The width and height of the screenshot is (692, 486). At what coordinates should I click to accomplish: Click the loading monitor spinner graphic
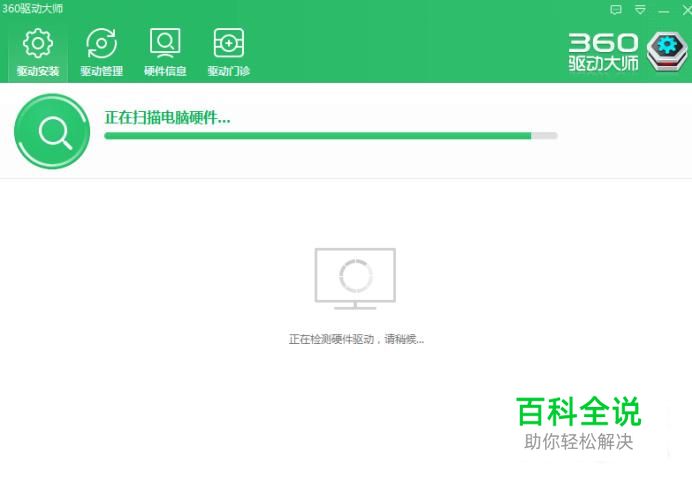(355, 279)
